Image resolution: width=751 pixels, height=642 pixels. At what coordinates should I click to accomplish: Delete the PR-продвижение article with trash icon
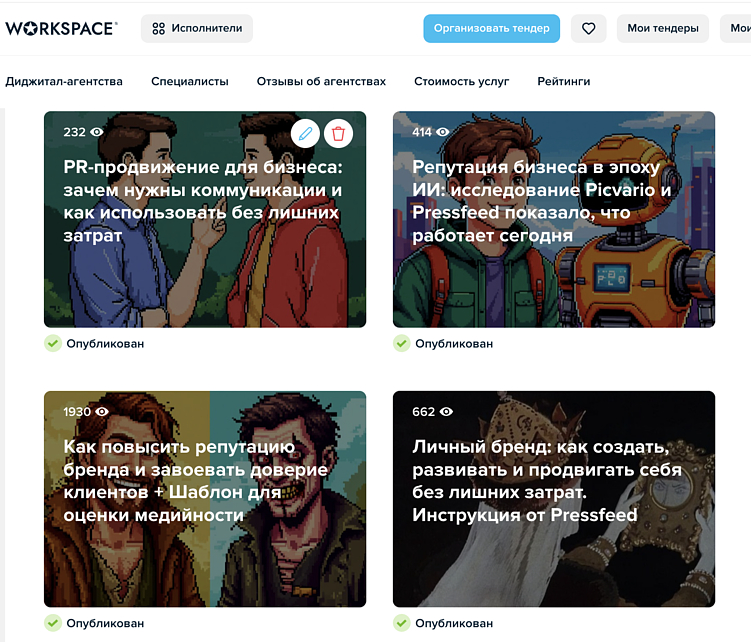[338, 134]
